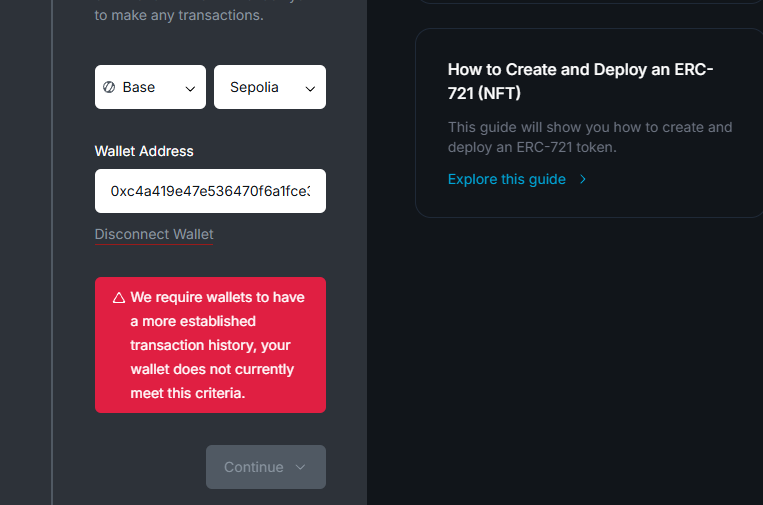Click the chevron on the Continue button

pyautogui.click(x=301, y=467)
